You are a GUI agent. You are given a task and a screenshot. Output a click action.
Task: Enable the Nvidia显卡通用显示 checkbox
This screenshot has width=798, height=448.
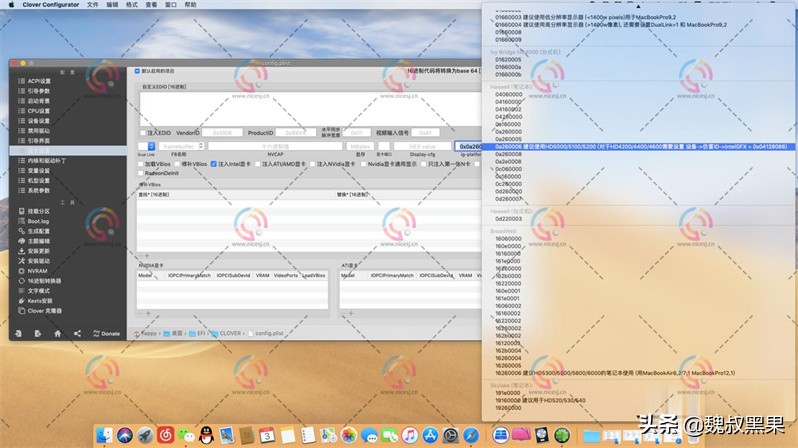[363, 164]
